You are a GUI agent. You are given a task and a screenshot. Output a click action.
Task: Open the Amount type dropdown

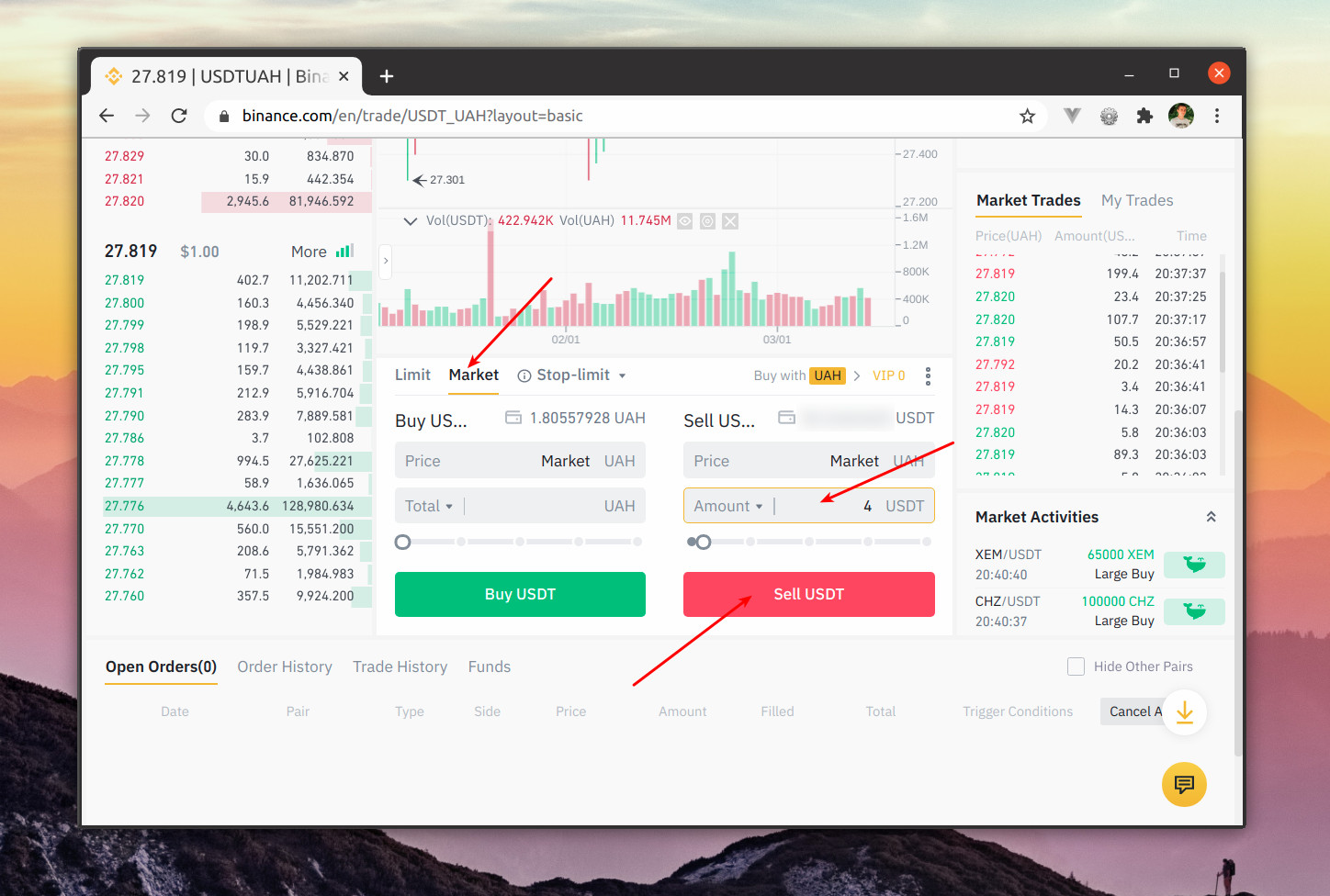728,506
